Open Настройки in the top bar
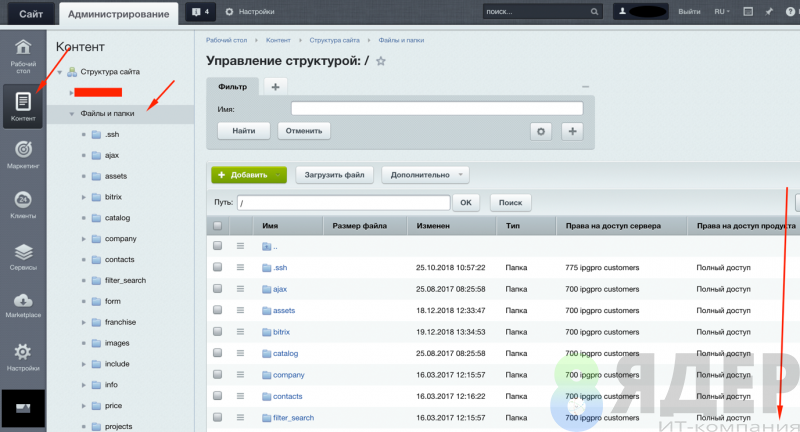Viewport: 800px width, 432px height. (x=250, y=12)
